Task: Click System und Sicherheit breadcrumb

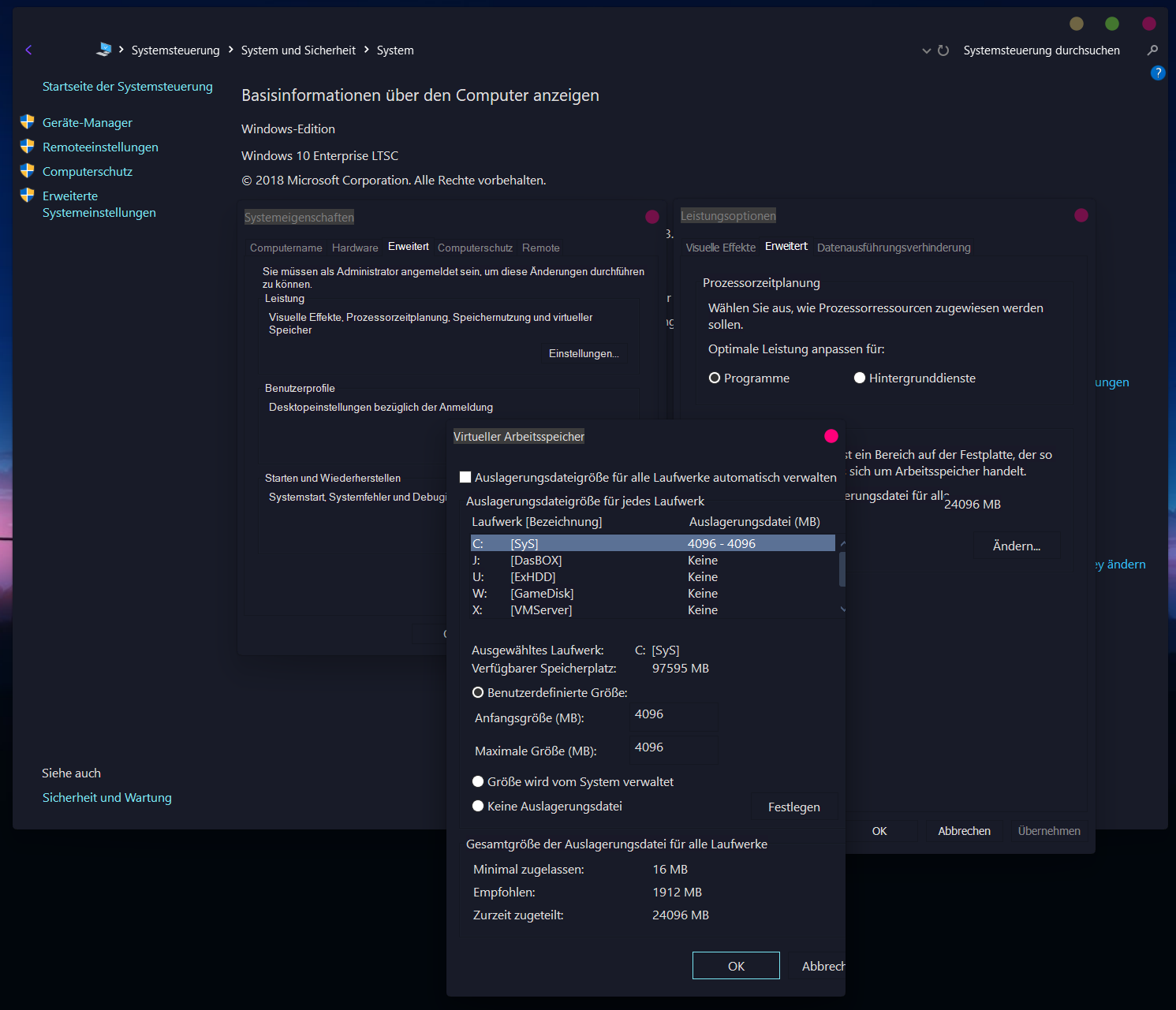Action: [x=298, y=50]
